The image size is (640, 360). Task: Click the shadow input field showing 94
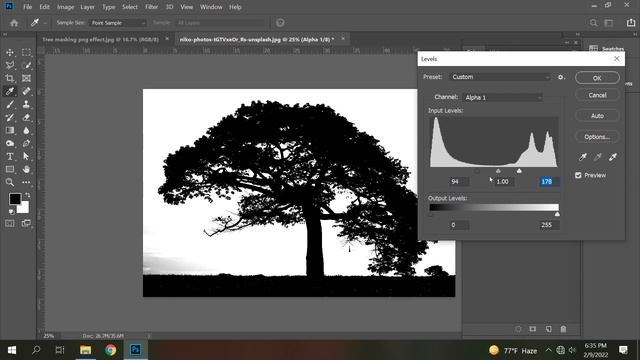tap(459, 182)
